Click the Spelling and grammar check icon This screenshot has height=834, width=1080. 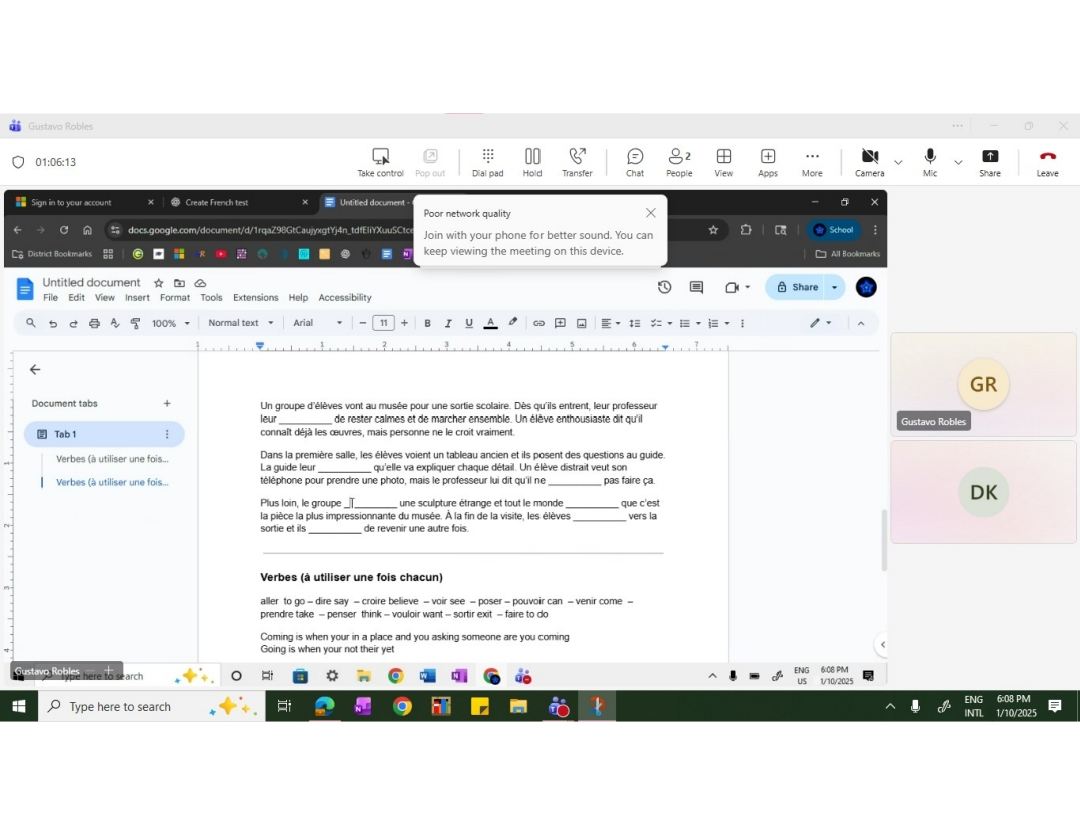tap(115, 323)
